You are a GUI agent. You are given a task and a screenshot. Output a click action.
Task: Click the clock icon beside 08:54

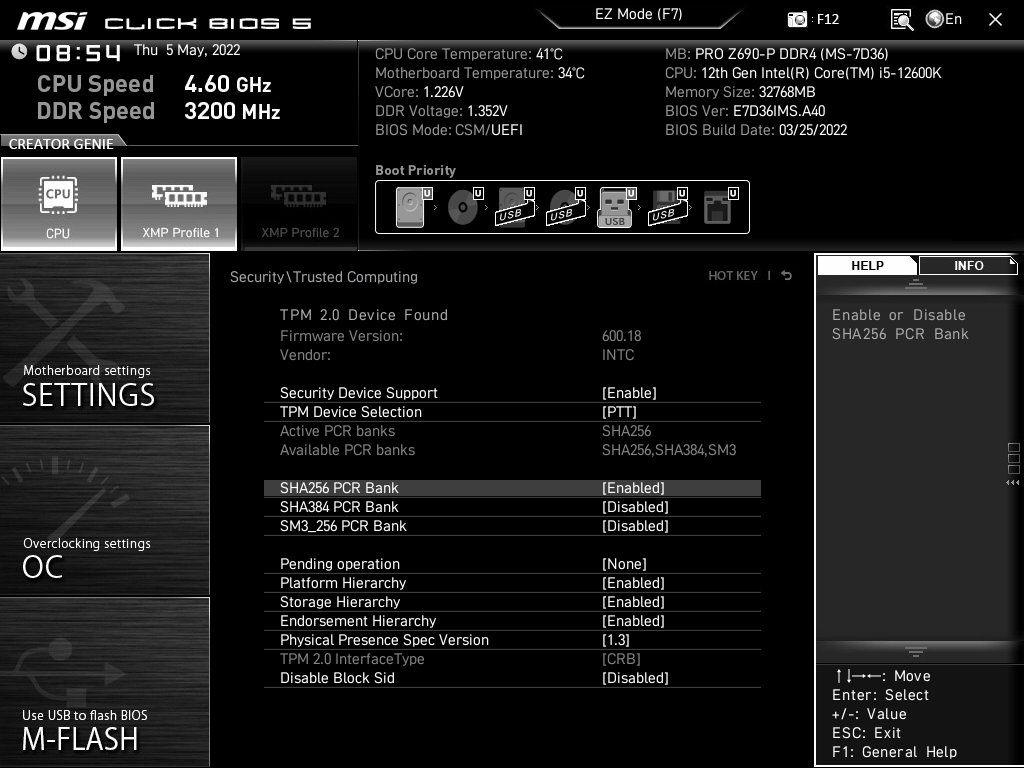point(19,52)
